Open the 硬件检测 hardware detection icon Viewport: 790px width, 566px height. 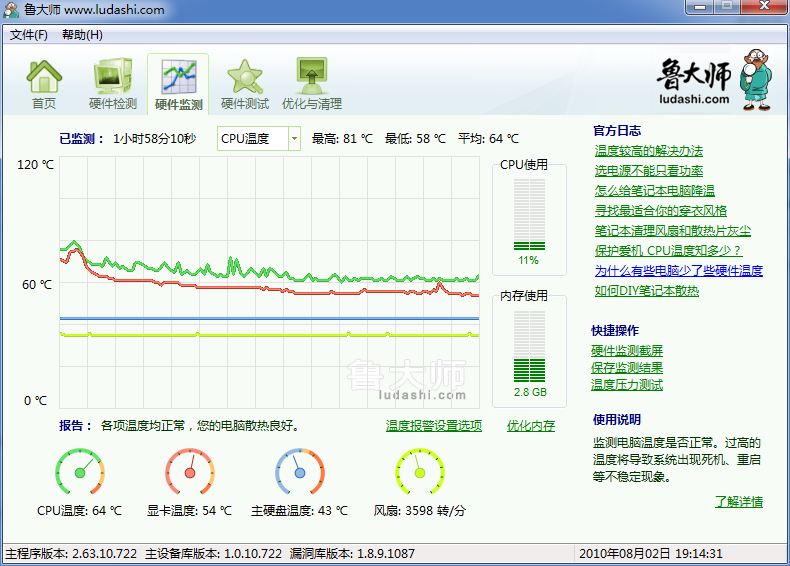coord(112,76)
